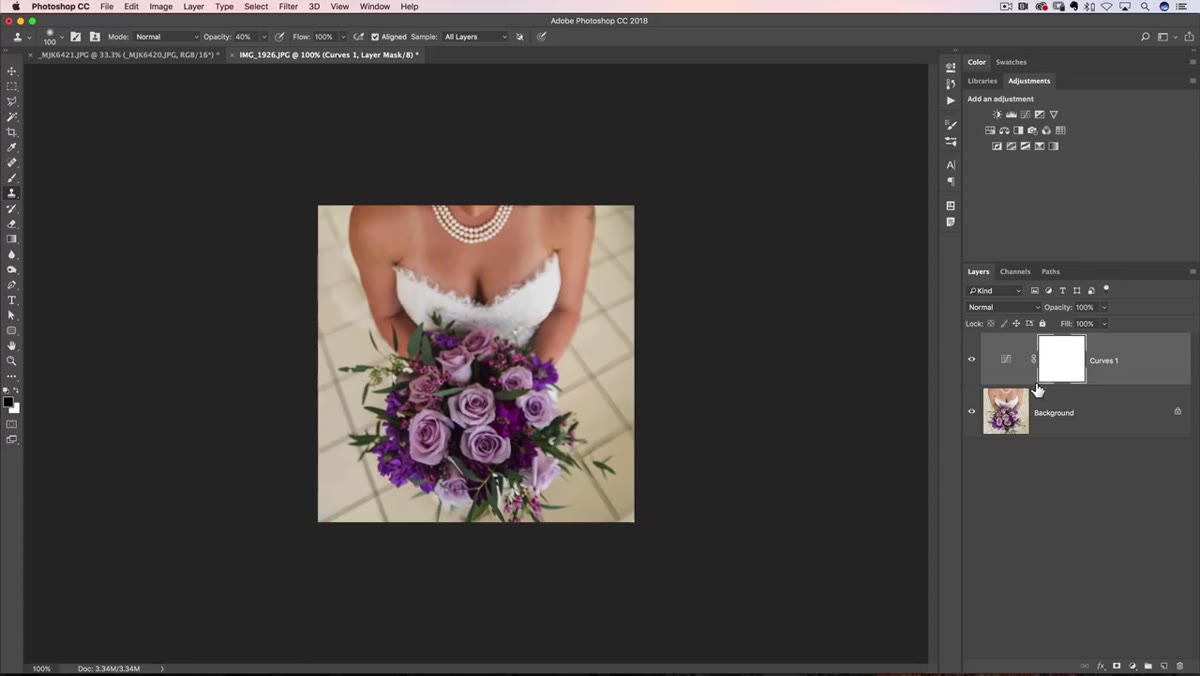Select the Eraser tool
The height and width of the screenshot is (676, 1200).
click(12, 224)
